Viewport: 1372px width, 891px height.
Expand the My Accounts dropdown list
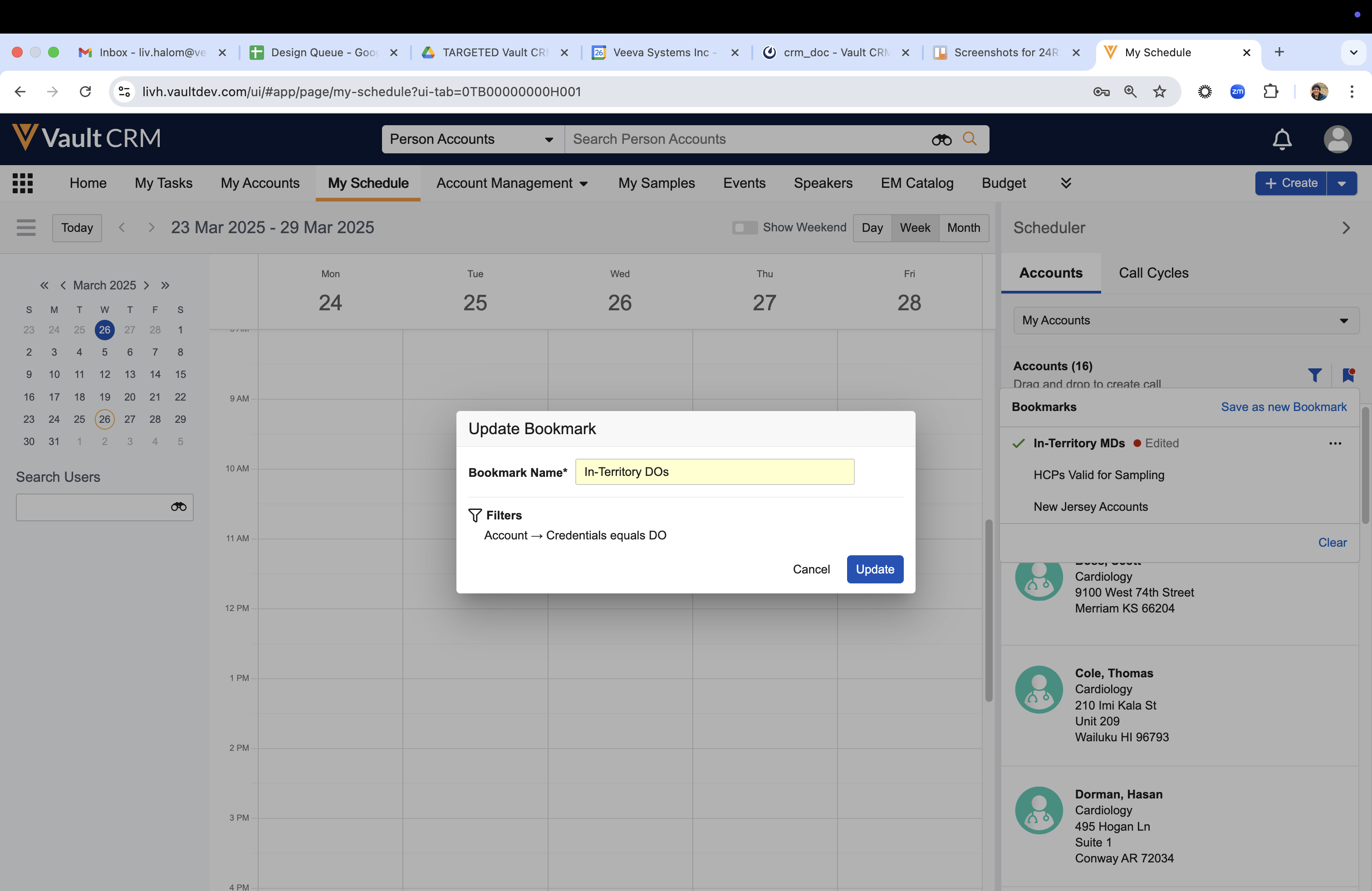point(1186,320)
